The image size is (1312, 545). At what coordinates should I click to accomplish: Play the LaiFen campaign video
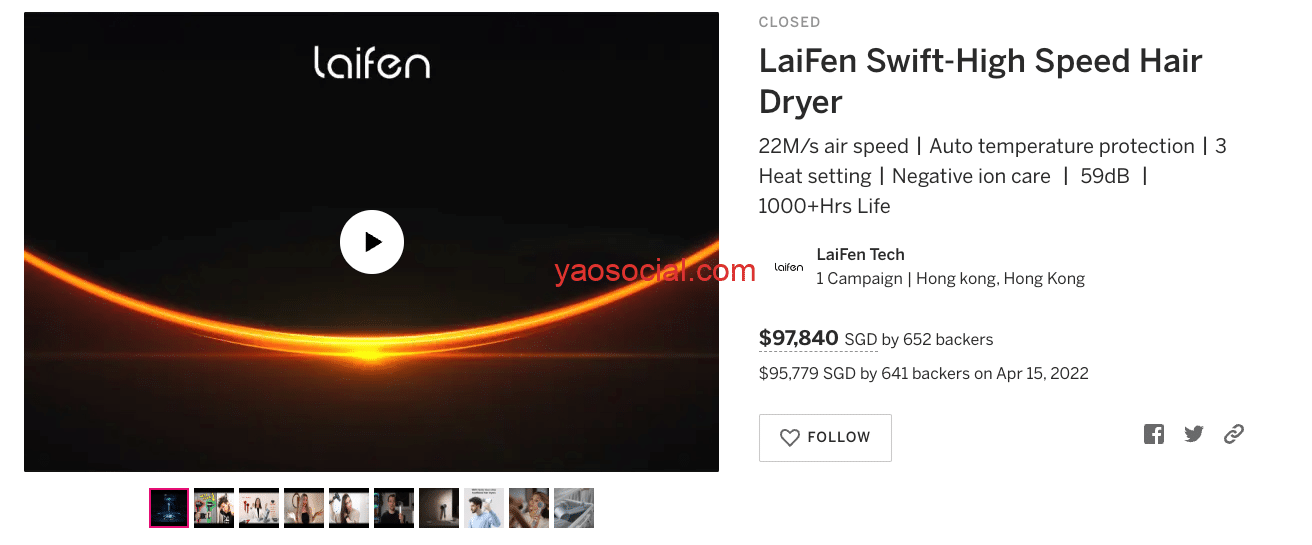pos(371,242)
